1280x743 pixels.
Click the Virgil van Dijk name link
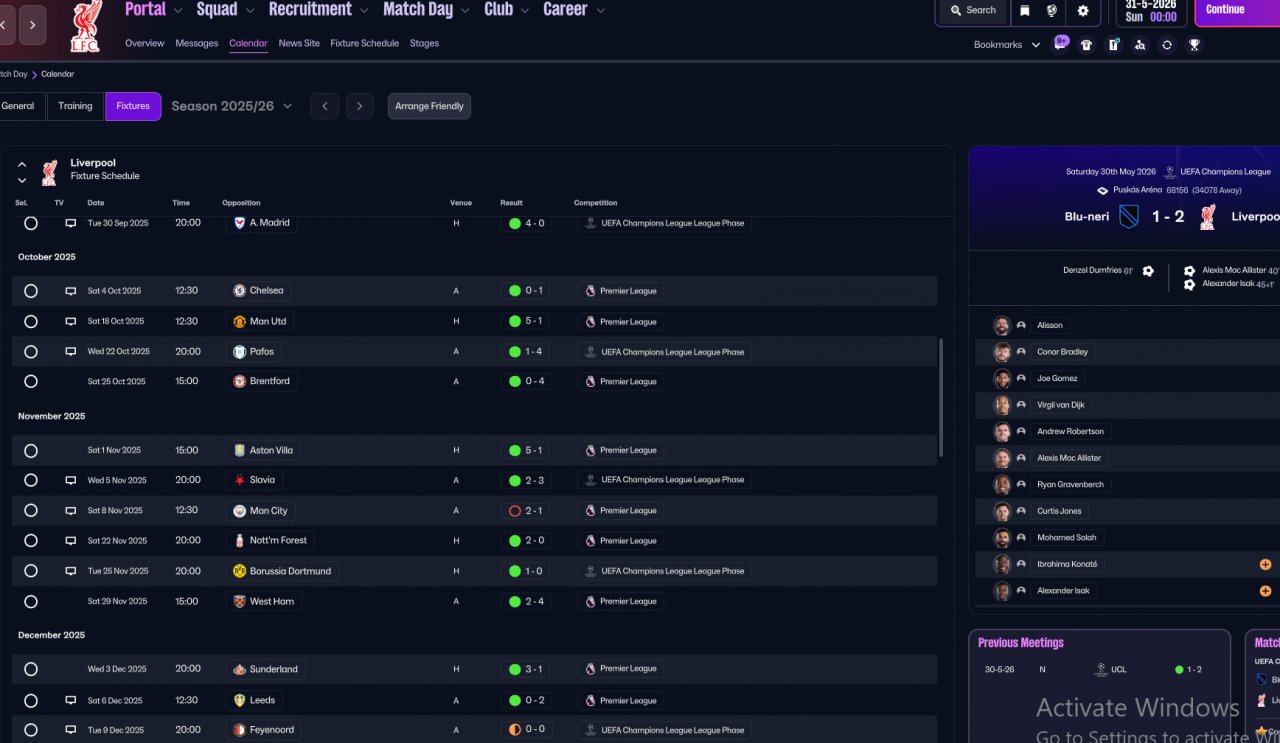(1061, 405)
